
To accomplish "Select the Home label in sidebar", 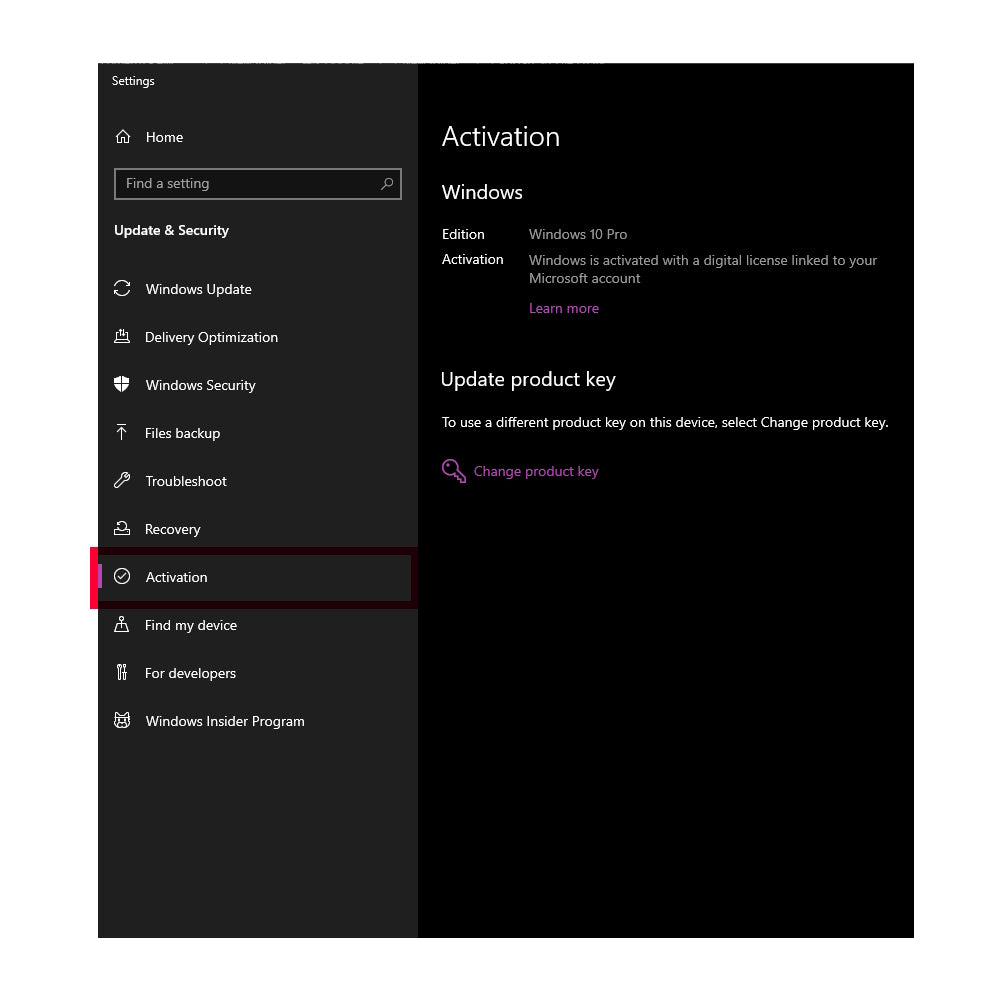I will point(164,137).
